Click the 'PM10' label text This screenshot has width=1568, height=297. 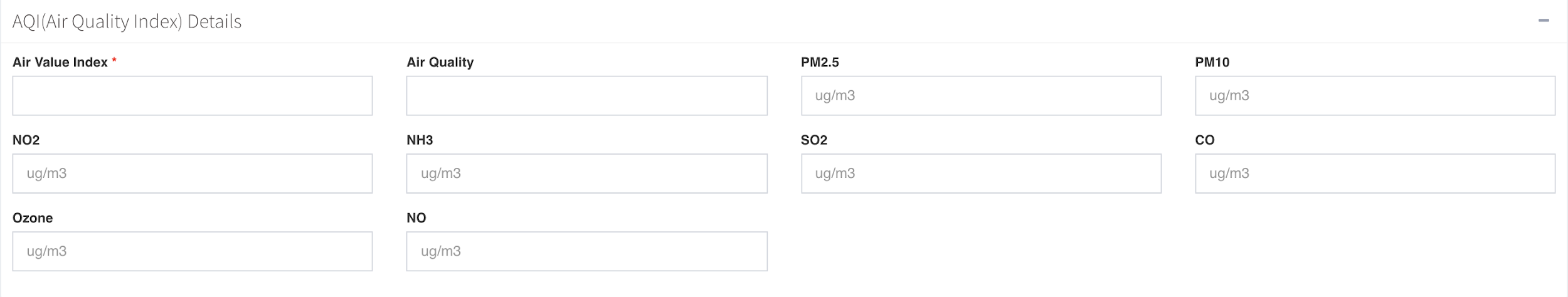click(x=1212, y=62)
